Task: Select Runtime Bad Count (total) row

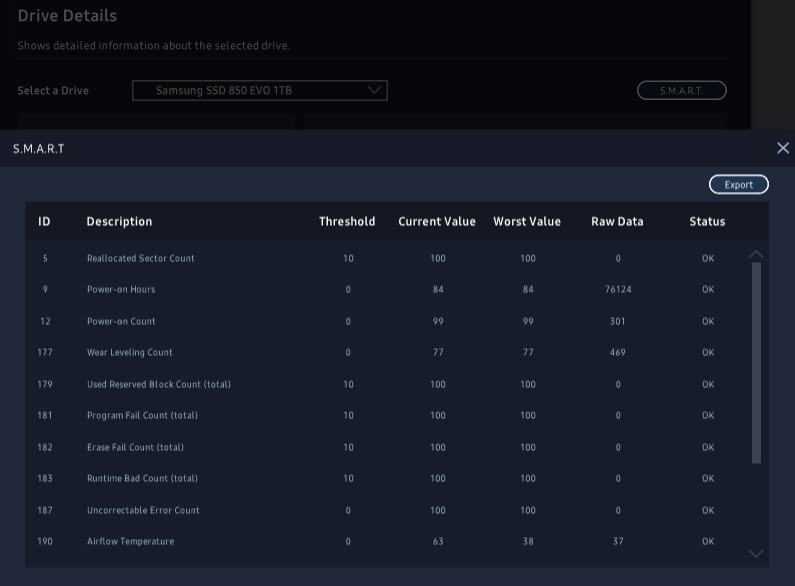Action: coord(388,478)
